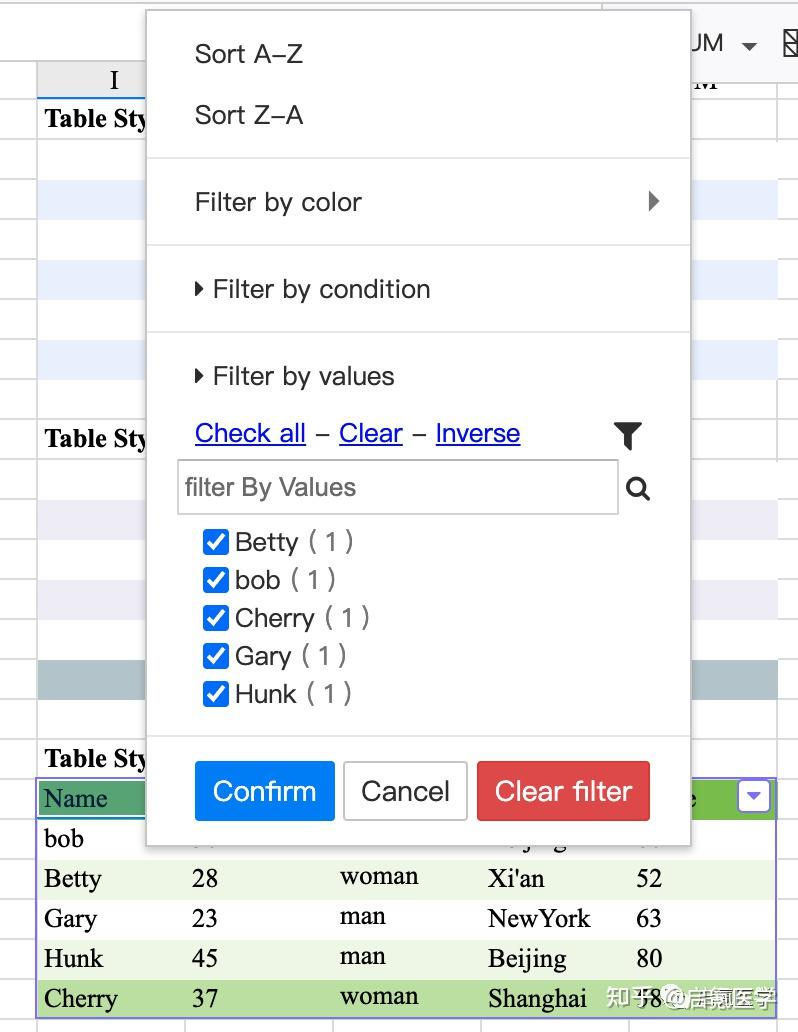This screenshot has height=1032, width=798.
Task: Open the filter dropdown on the table header
Action: coord(754,797)
